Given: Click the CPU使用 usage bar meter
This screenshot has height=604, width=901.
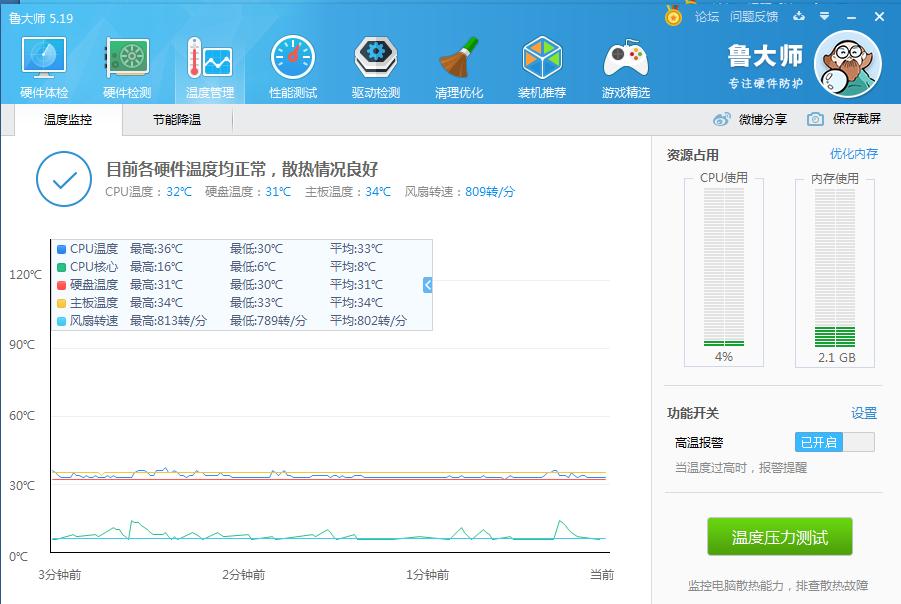Looking at the screenshot, I should coord(724,267).
